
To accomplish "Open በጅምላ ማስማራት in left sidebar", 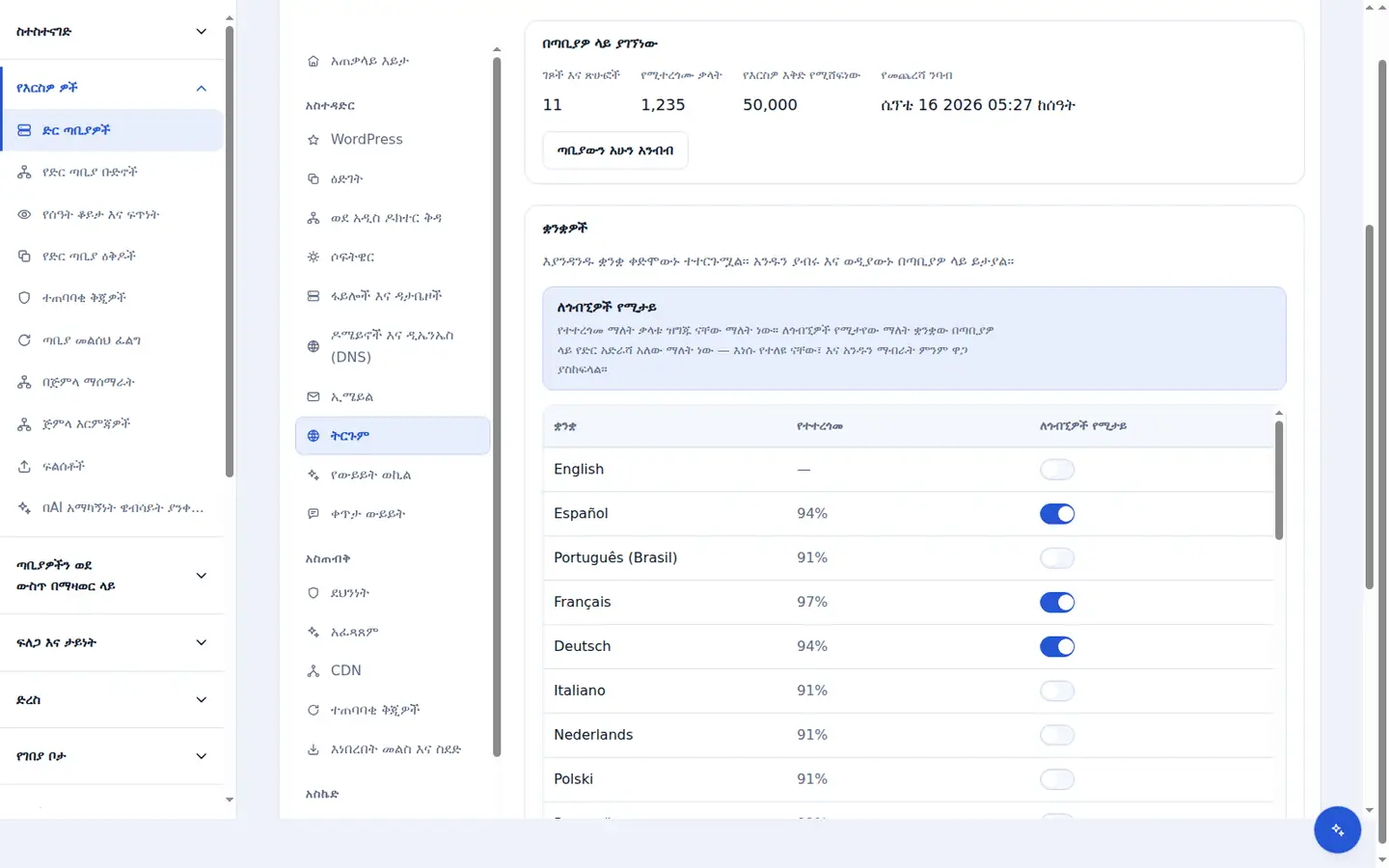I will coord(112,383).
